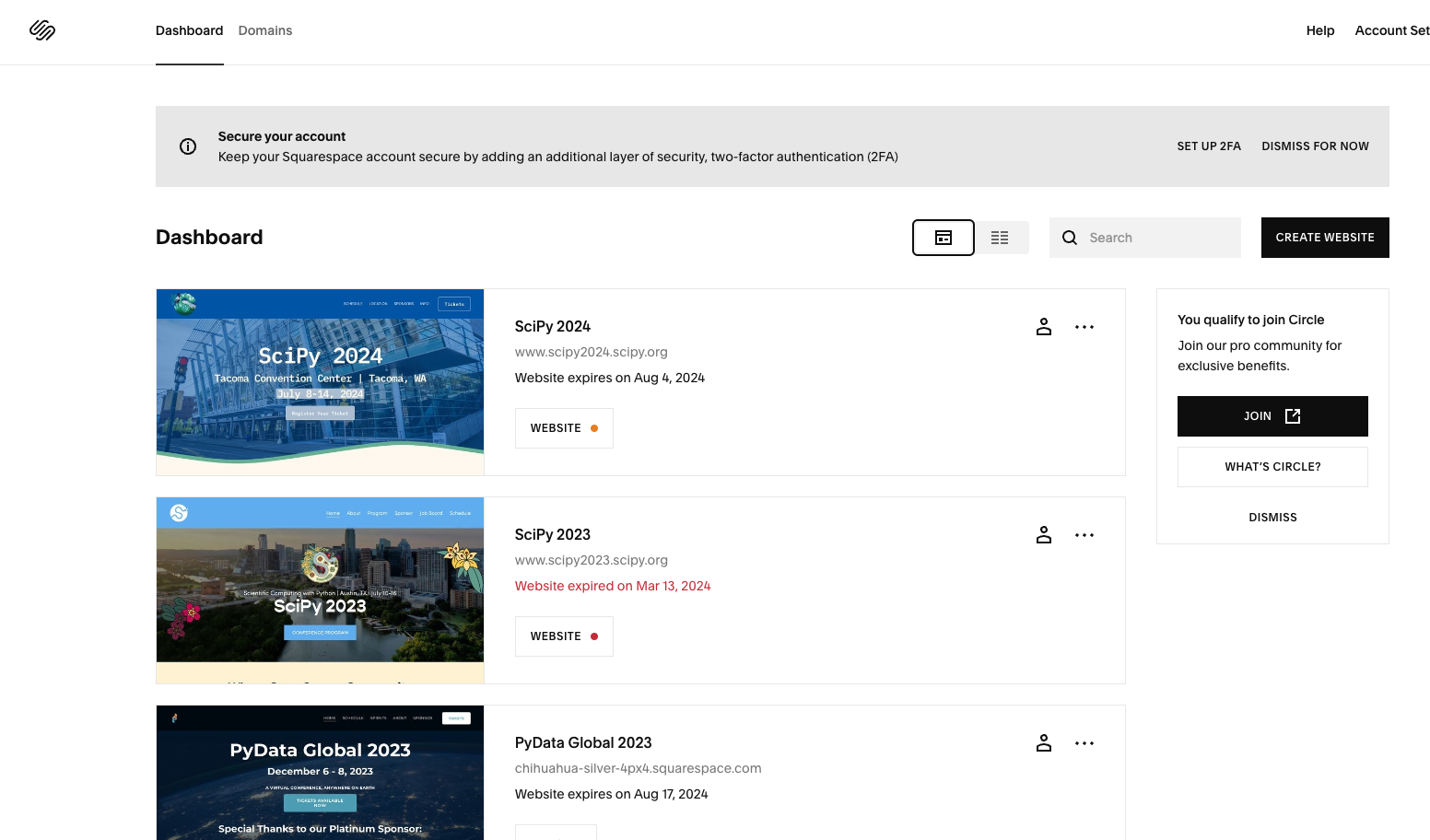Open the Dashboard tab
The height and width of the screenshot is (840, 1430).
tap(190, 30)
